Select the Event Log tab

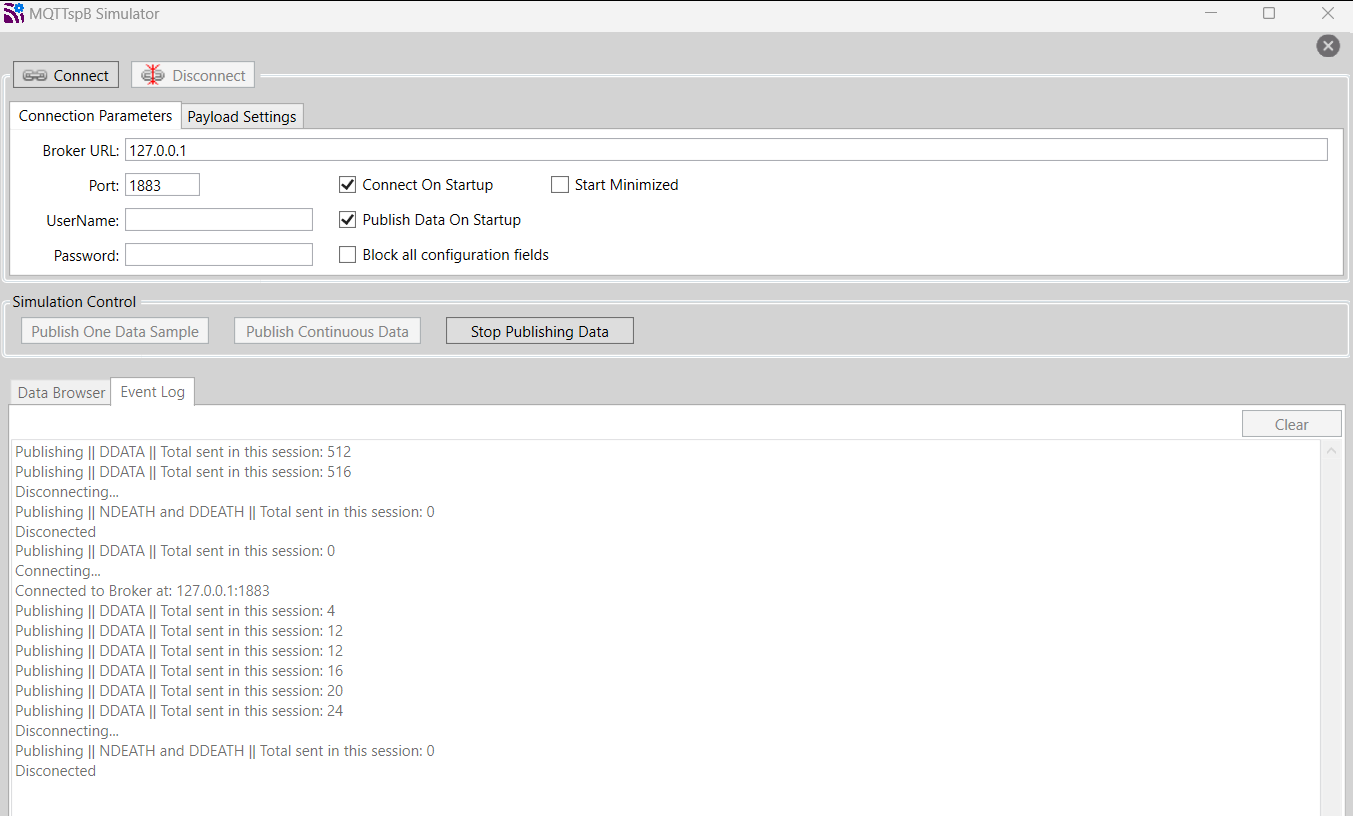[x=152, y=392]
